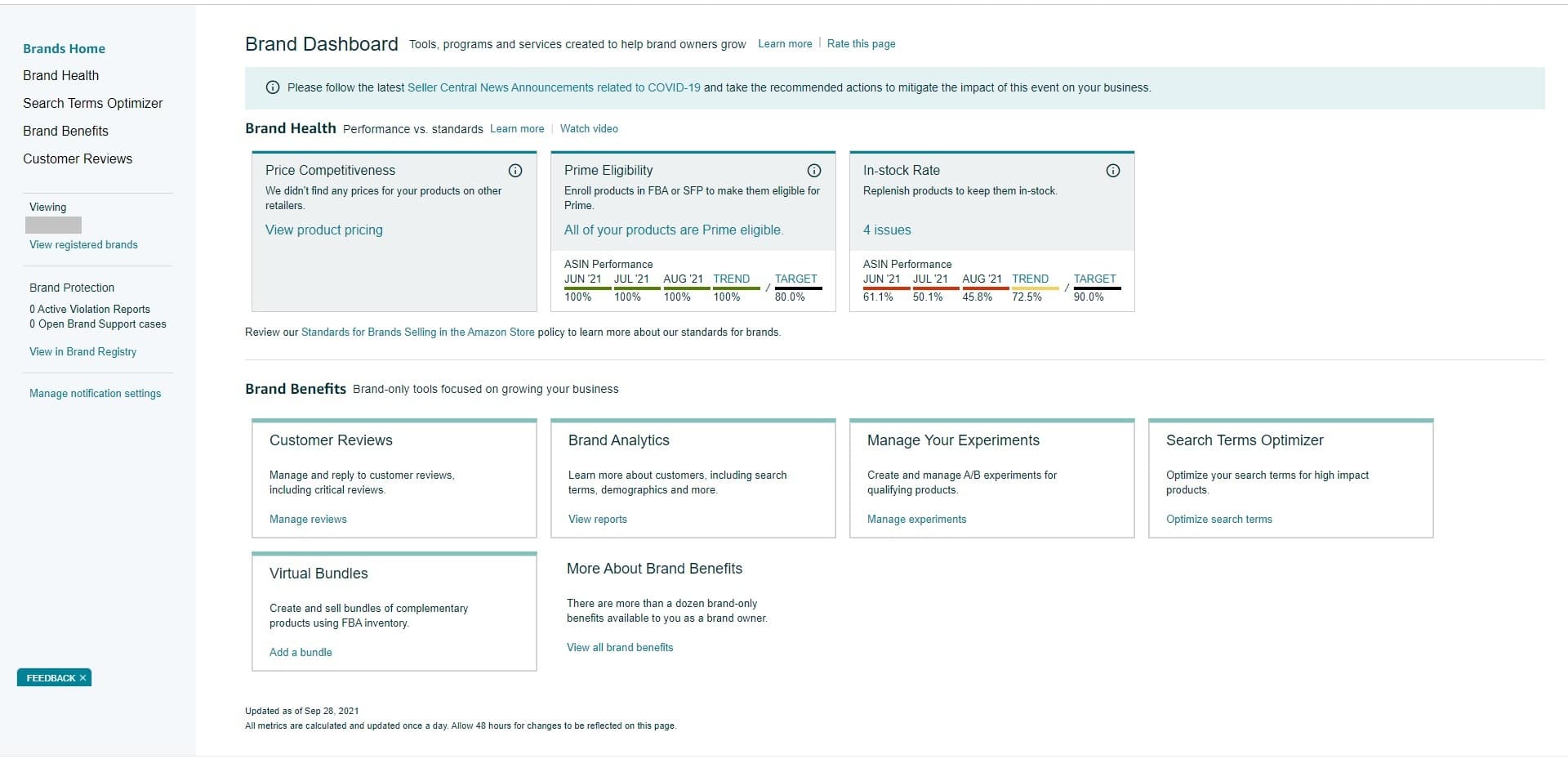This screenshot has height=759, width=1568.
Task: Click Learn more next to Brand Health
Action: point(517,128)
